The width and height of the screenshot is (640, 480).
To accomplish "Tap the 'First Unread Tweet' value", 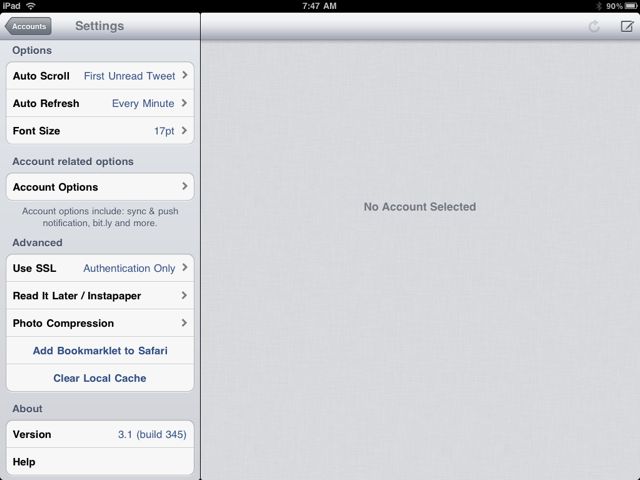I will pos(129,76).
